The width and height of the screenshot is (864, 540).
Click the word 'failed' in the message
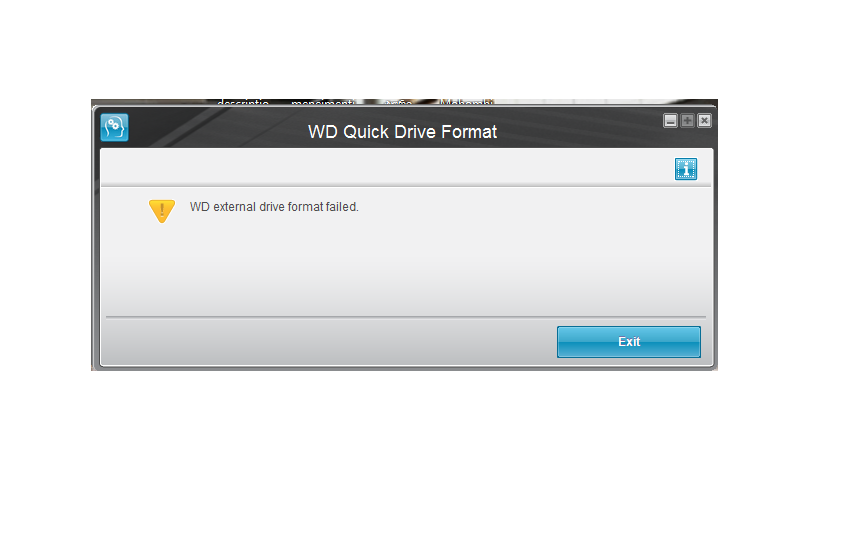(341, 207)
